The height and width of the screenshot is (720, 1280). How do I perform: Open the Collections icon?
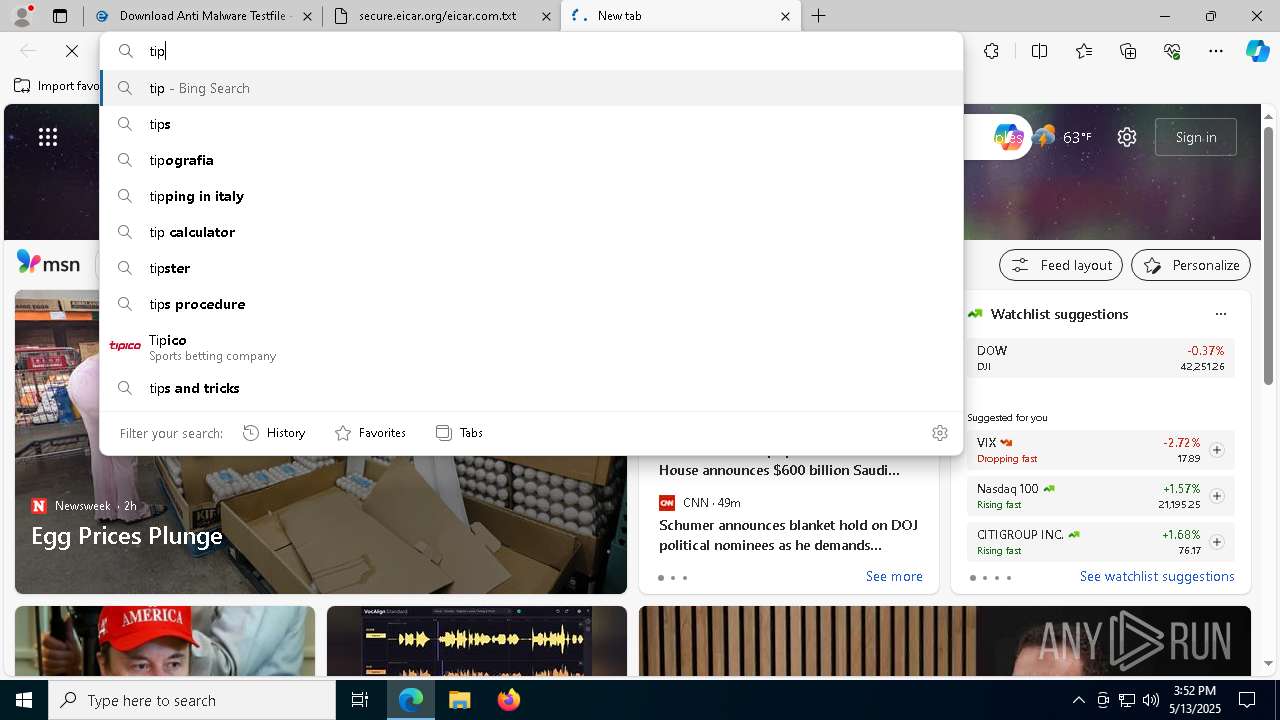[1128, 51]
